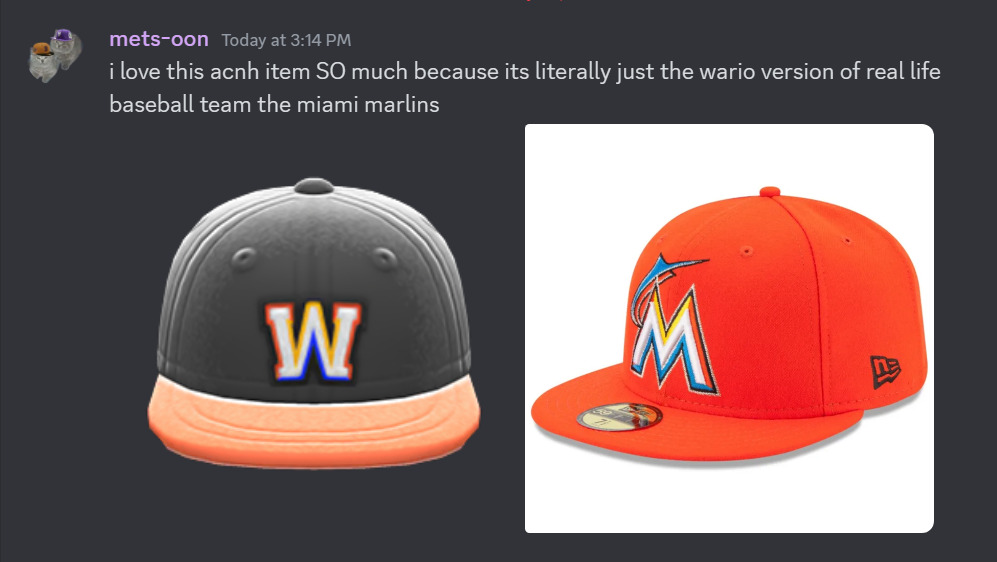Screen dimensions: 997x562
Task: Click the Today at 3:14 PM timestamp
Action: click(x=286, y=40)
